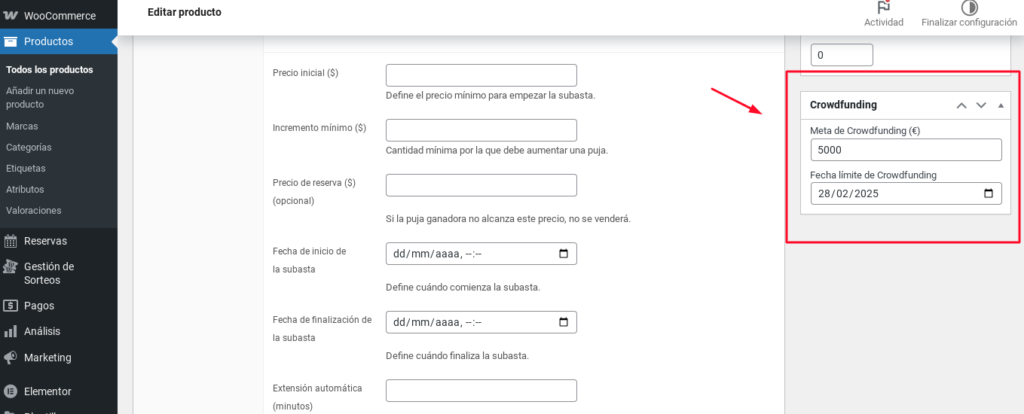Screen dimensions: 1024x414
Task: Click the Actividad flag icon
Action: pos(884,8)
